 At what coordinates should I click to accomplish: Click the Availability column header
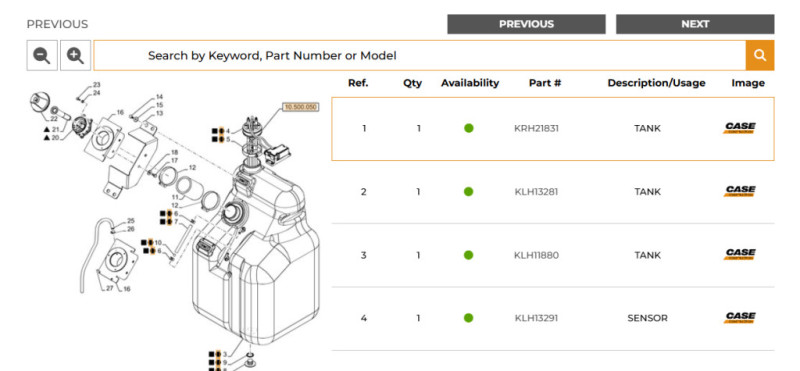(470, 83)
